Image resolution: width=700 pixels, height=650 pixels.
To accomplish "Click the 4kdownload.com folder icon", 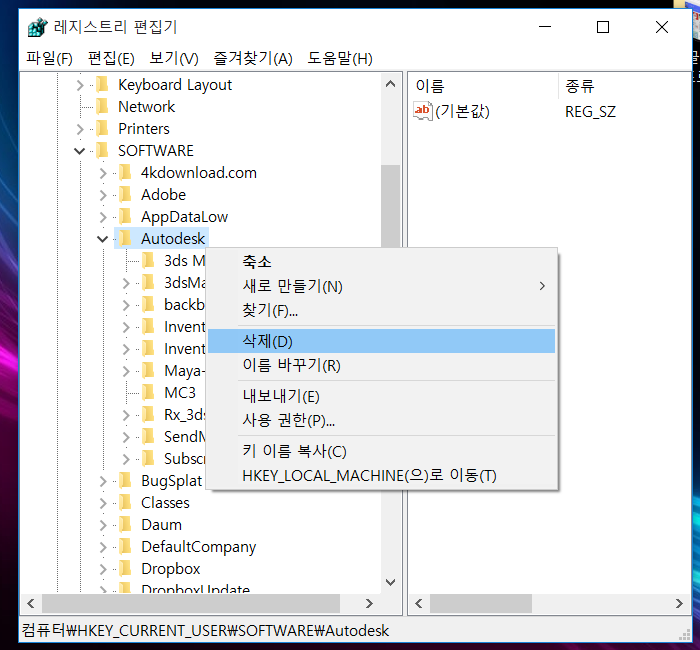I will [x=125, y=172].
